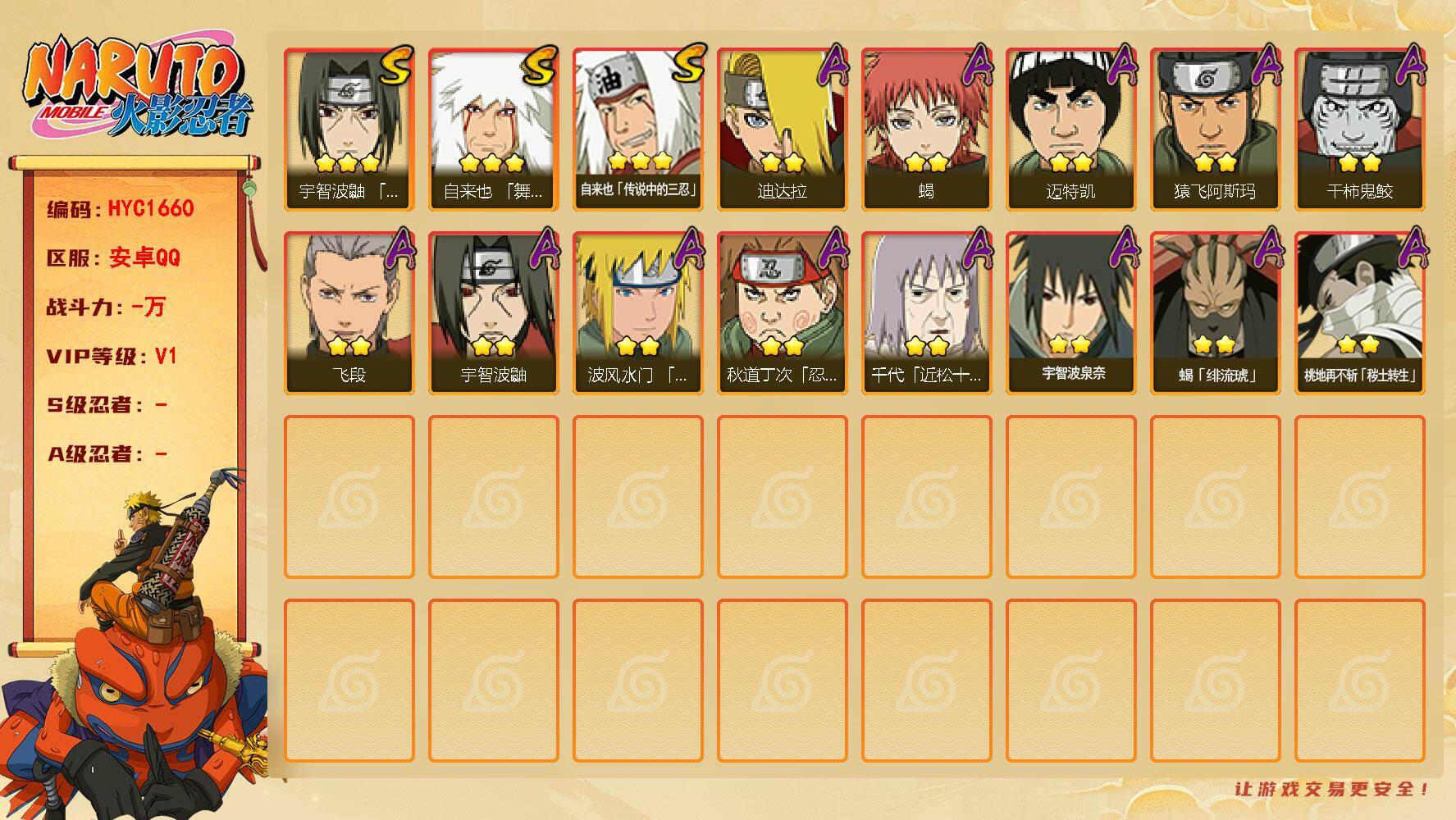The image size is (1456, 820).
Task: Open the 宇智波泉奈 ninja card
Action: tap(1070, 313)
